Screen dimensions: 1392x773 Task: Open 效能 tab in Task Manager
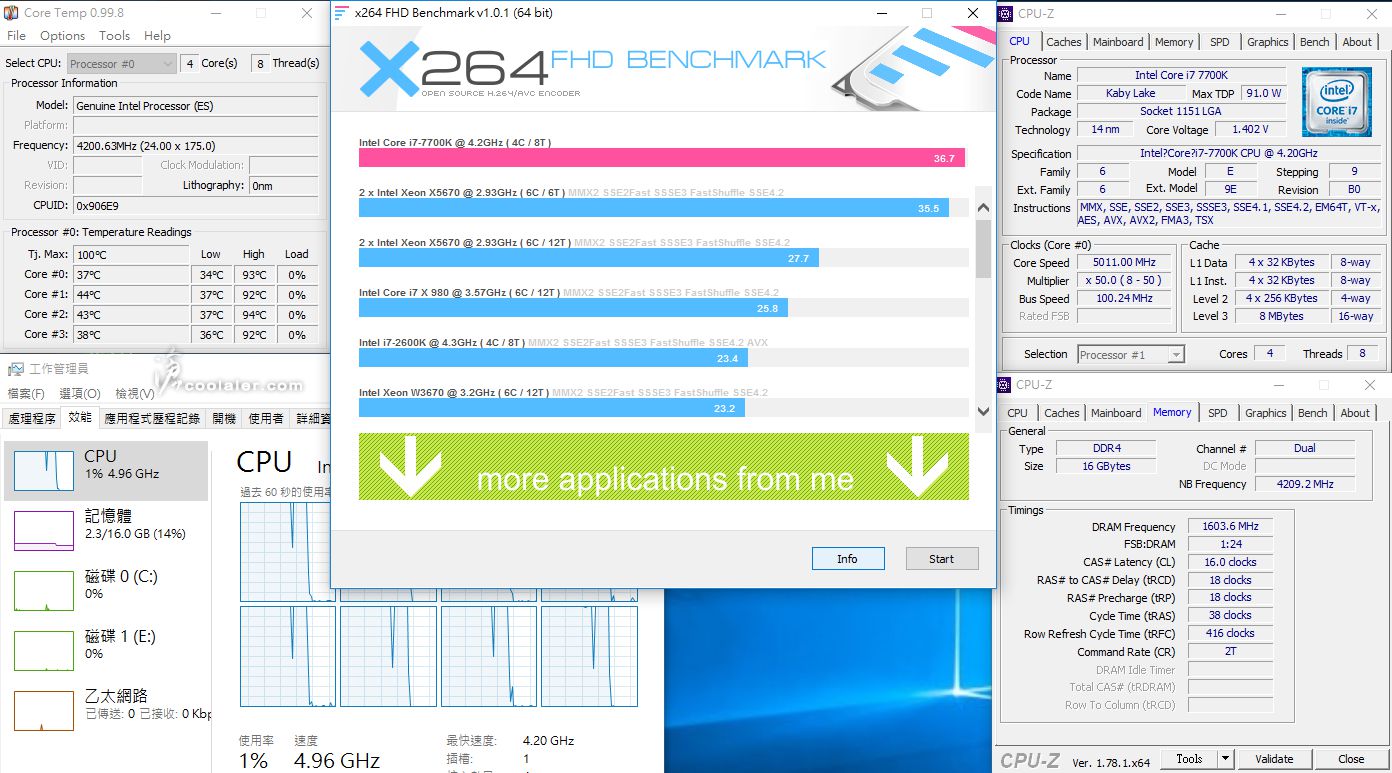pos(80,418)
